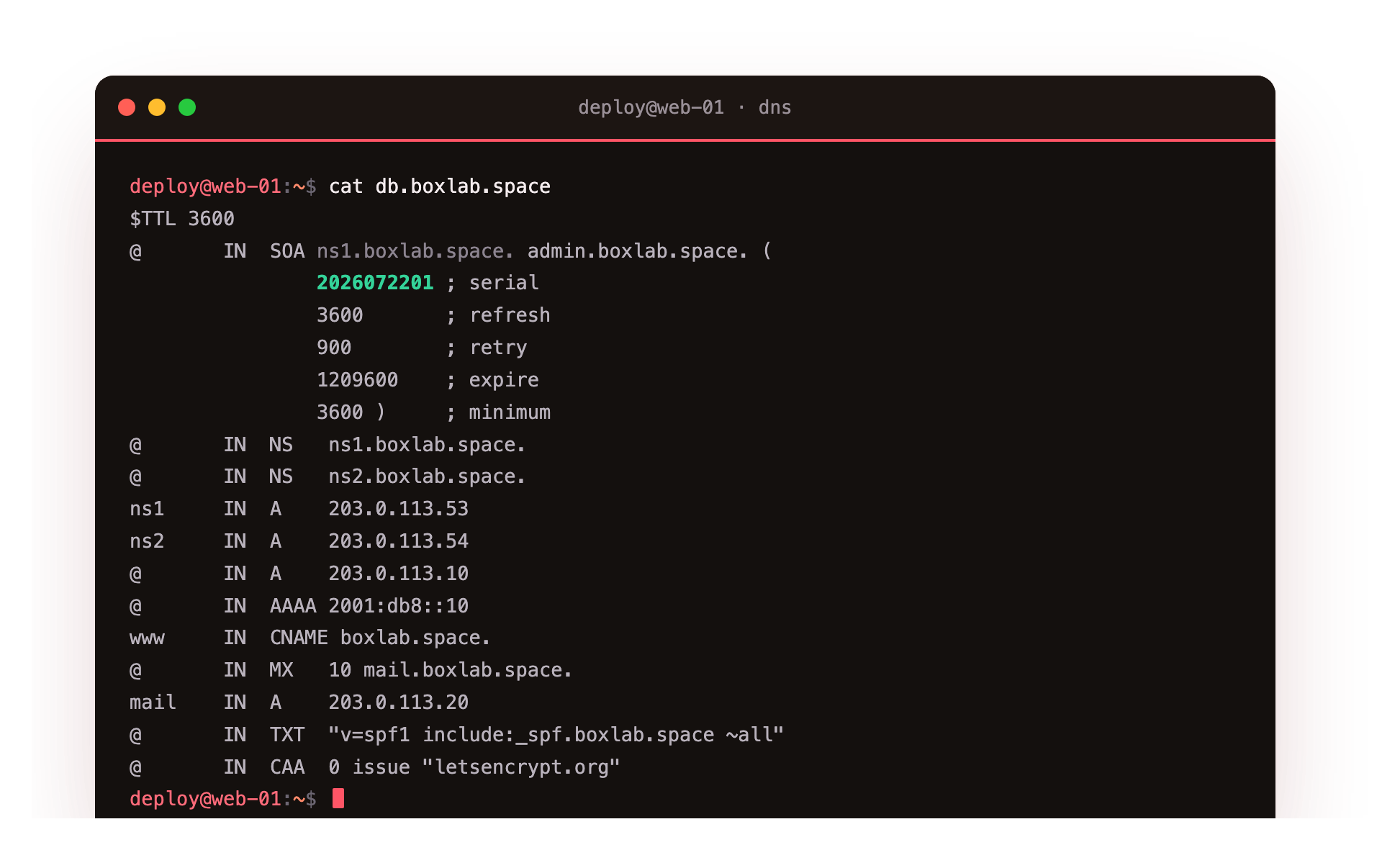Click the '; minimum' comment
Screen dimensions: 1400x850
498,412
